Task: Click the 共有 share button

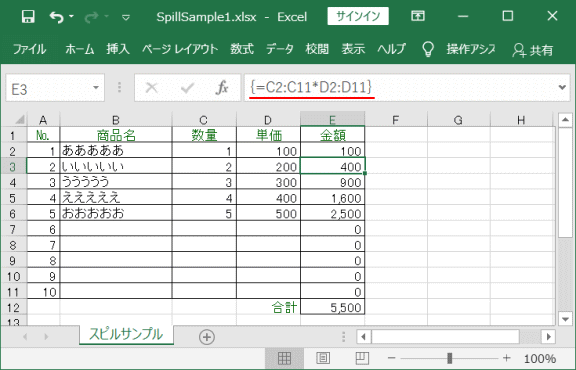Action: coord(533,50)
